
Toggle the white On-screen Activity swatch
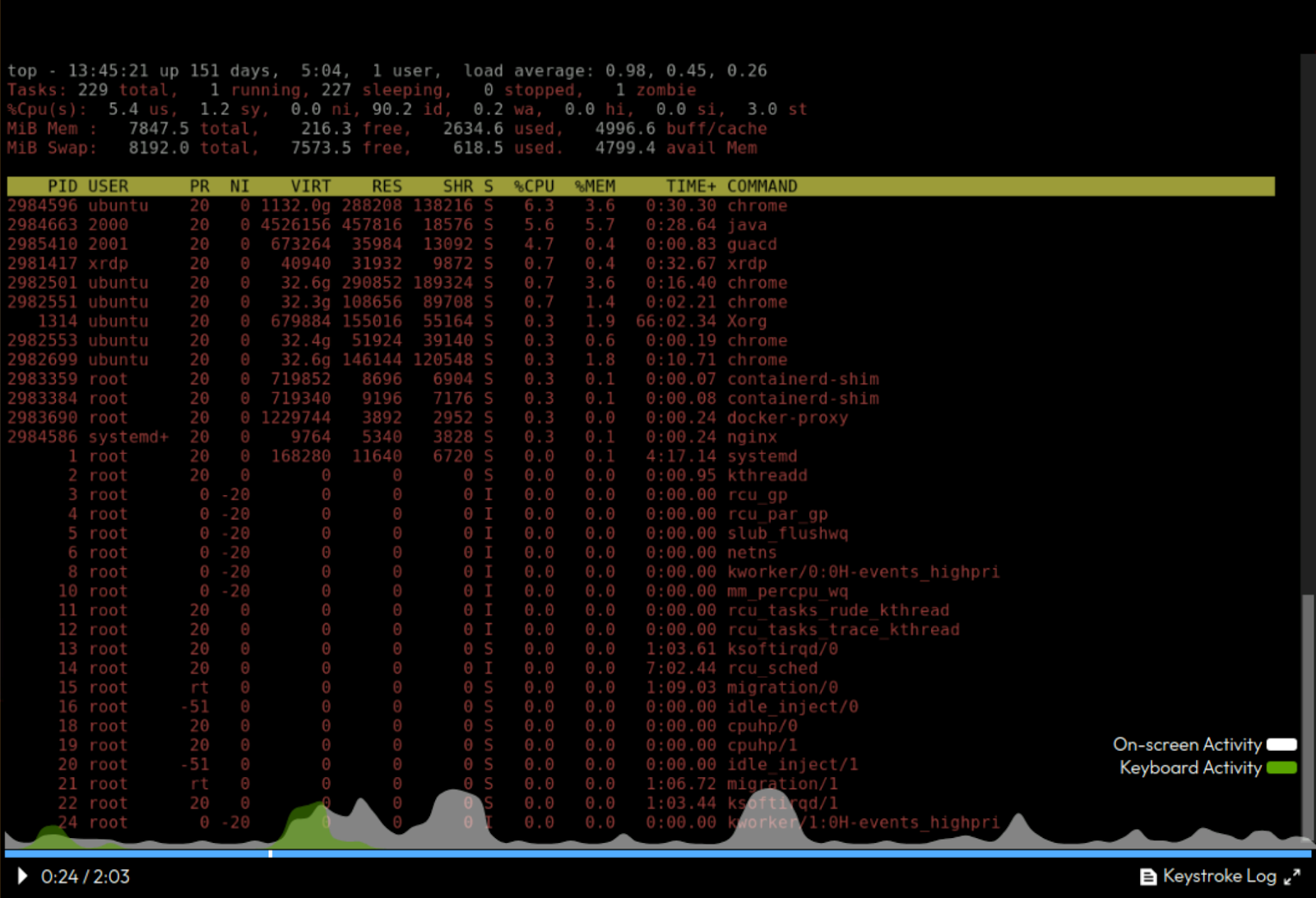1281,745
